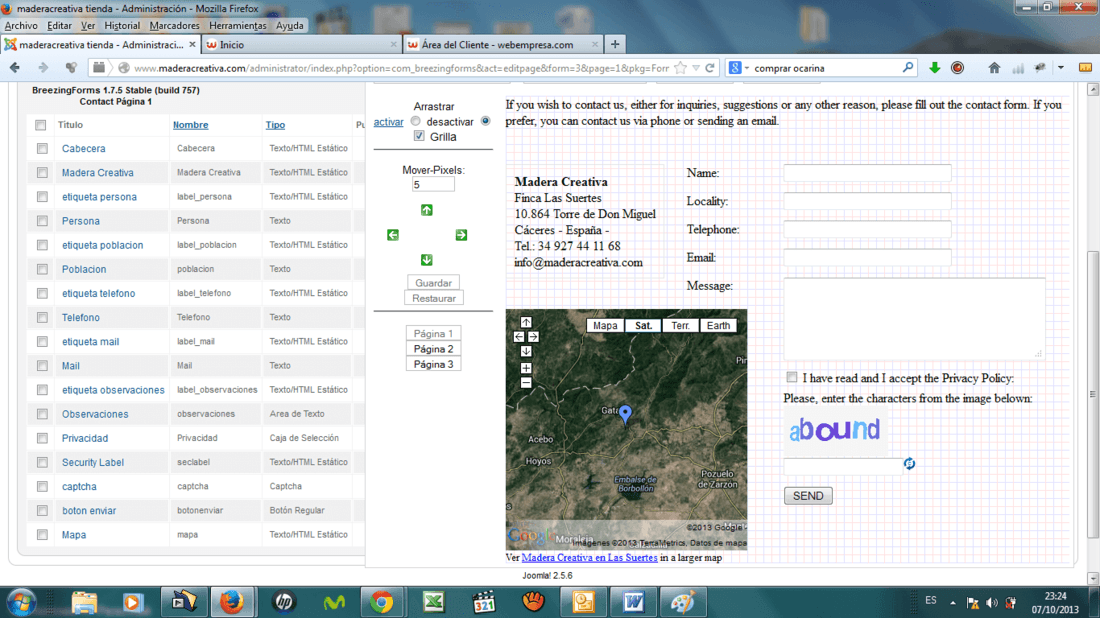
Task: Check the Mapa row checkbox
Action: click(42, 535)
